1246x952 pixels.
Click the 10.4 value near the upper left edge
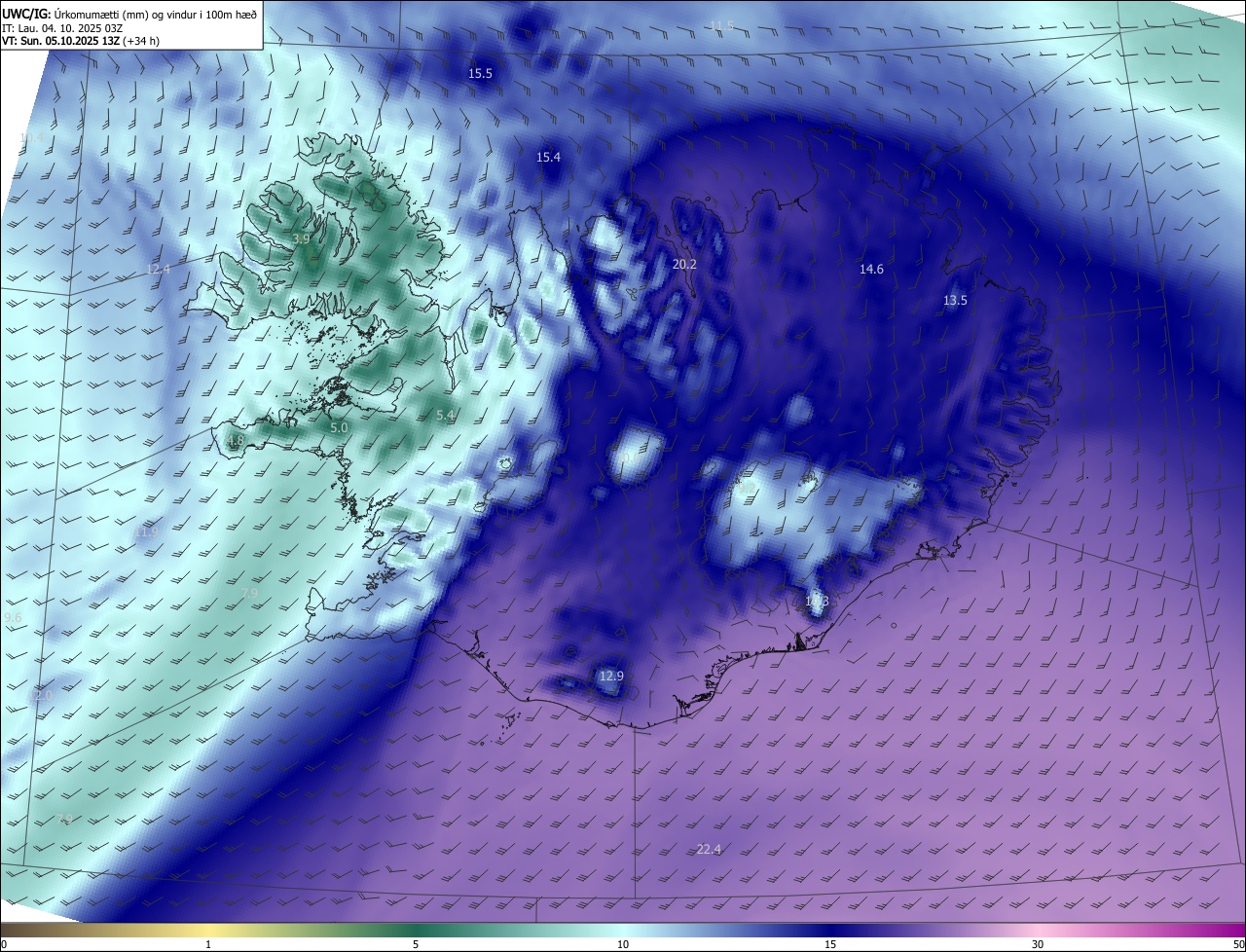pos(31,138)
